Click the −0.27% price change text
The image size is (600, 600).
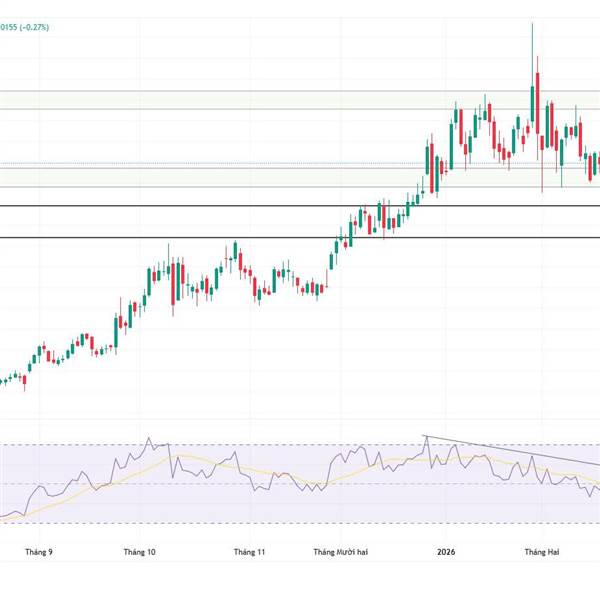[30, 28]
